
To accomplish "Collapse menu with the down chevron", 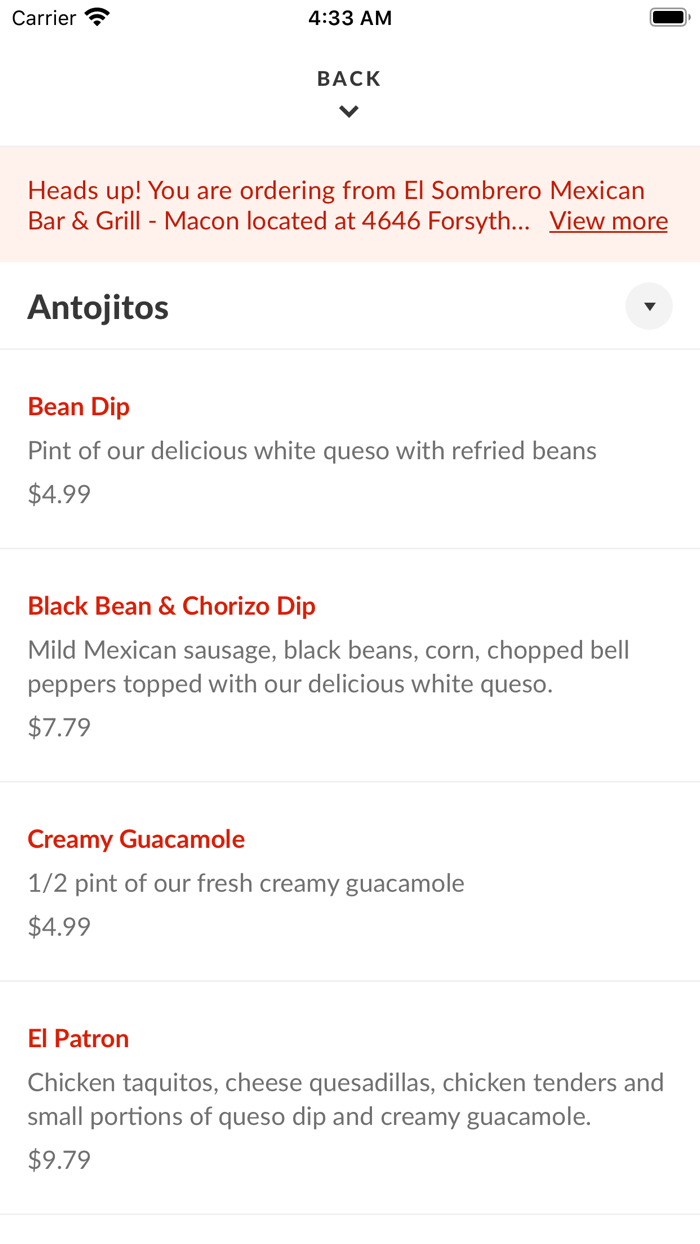I will coord(349,112).
